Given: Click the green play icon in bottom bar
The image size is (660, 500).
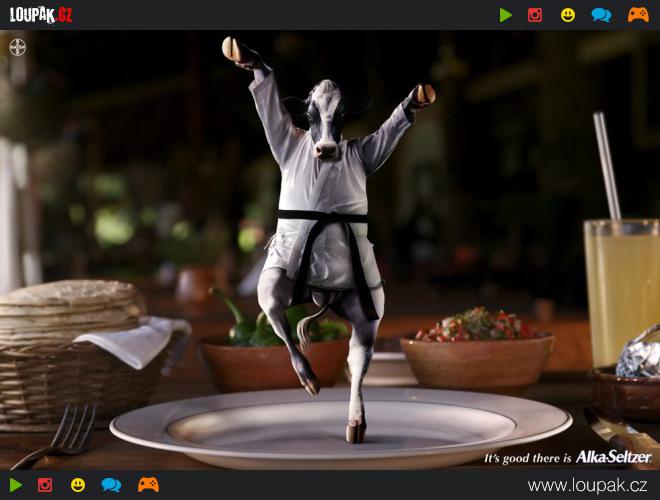Looking at the screenshot, I should click(x=16, y=485).
